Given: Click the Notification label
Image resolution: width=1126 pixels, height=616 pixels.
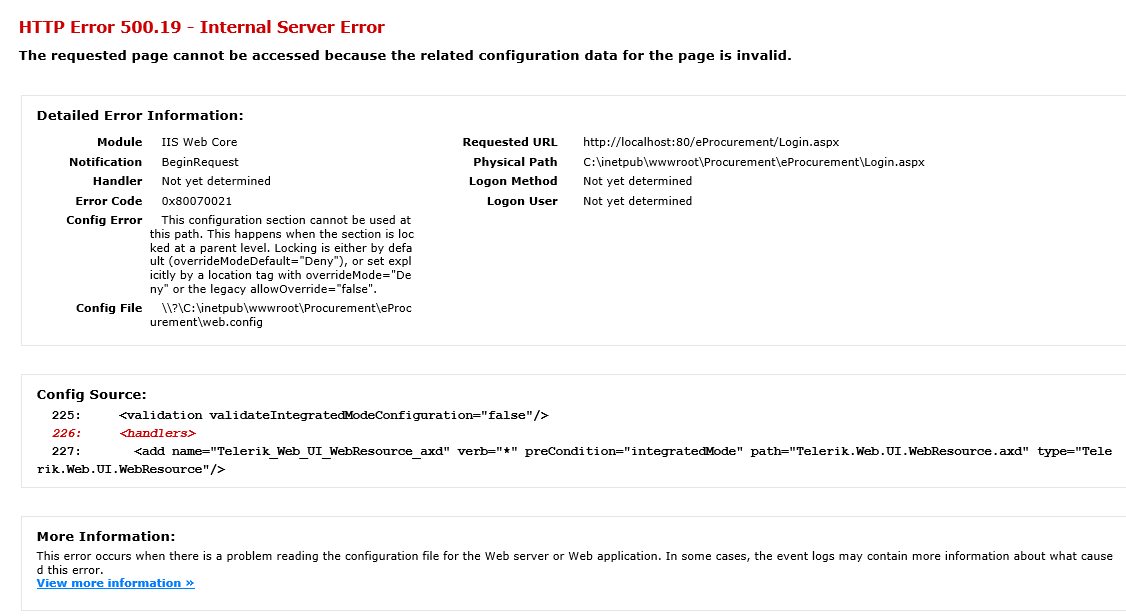Looking at the screenshot, I should (106, 162).
